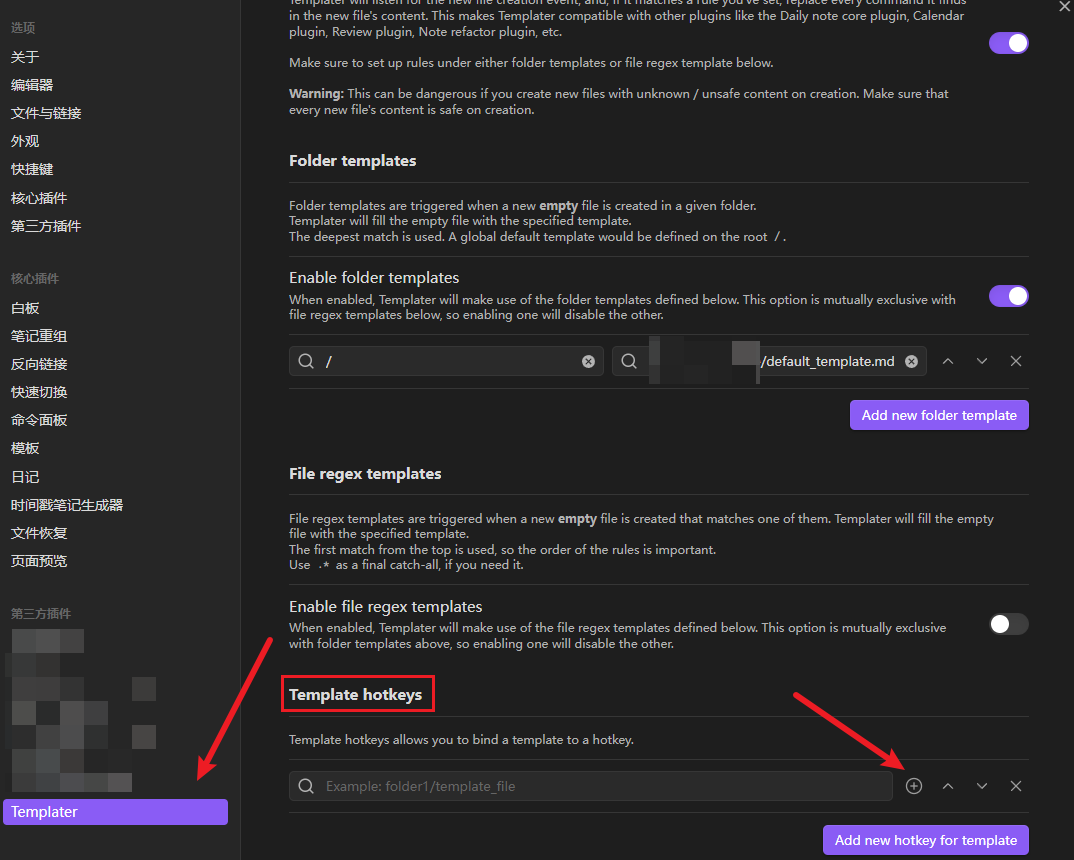This screenshot has height=860, width=1074.
Task: Turn on Enable file regex templates
Action: (1008, 624)
